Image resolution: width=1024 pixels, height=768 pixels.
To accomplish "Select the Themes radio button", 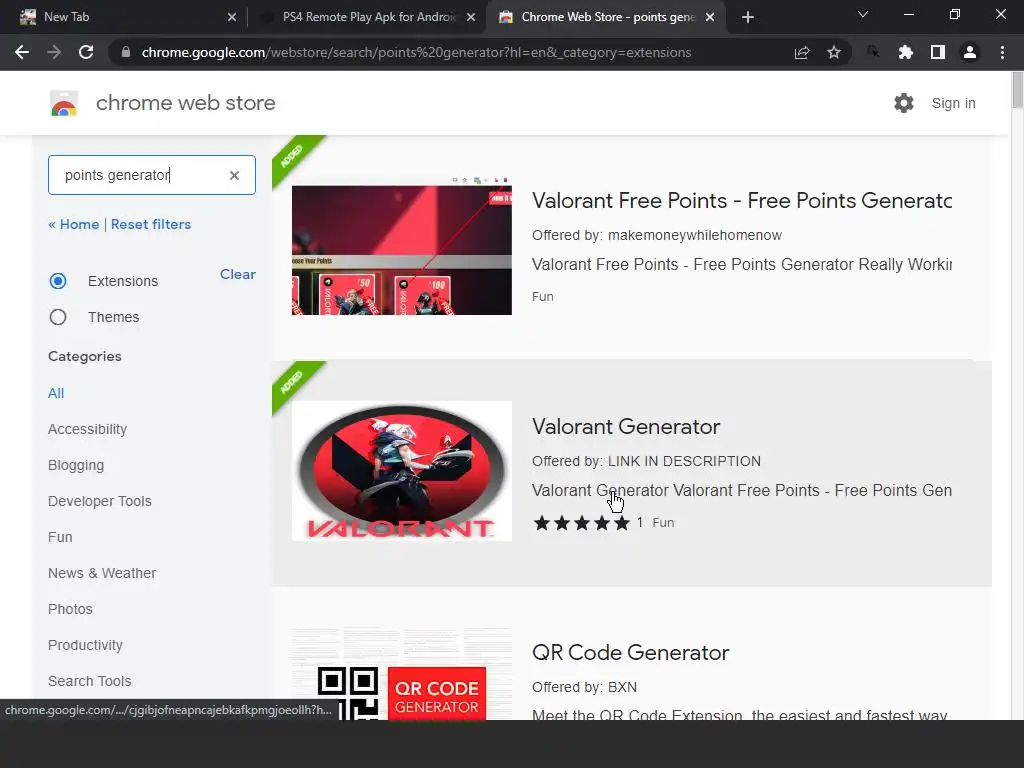I will [57, 317].
